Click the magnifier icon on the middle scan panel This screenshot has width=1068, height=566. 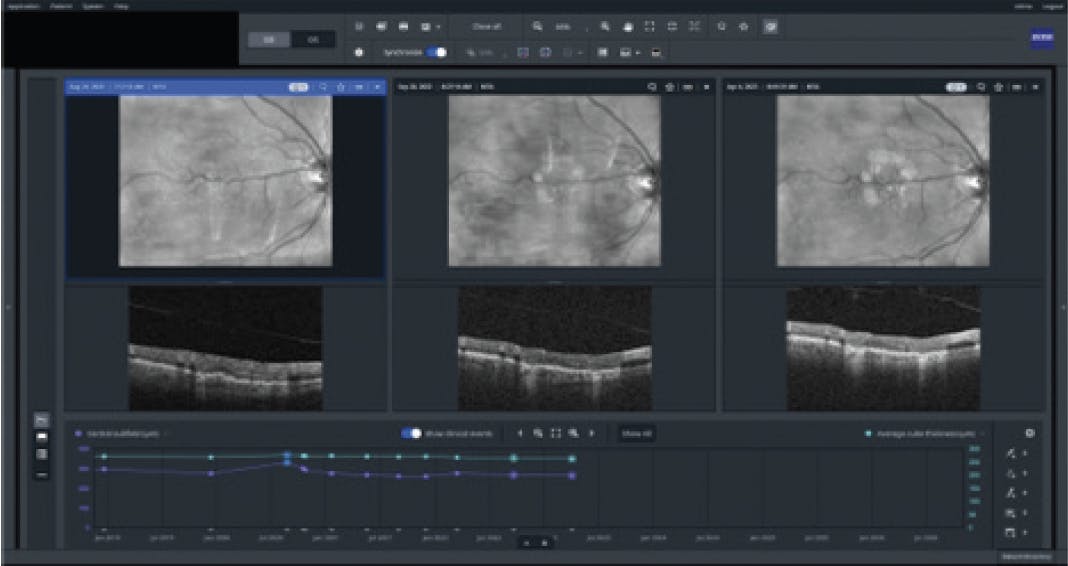coord(652,87)
